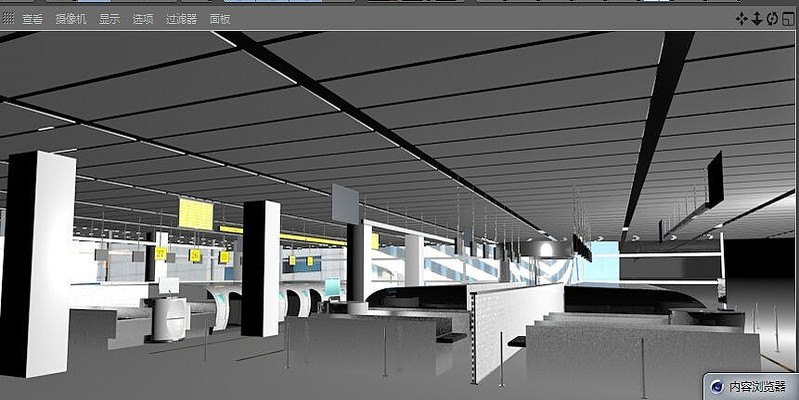The width and height of the screenshot is (799, 400).
Task: Select the large yellow hanging sign
Action: (x=195, y=213)
